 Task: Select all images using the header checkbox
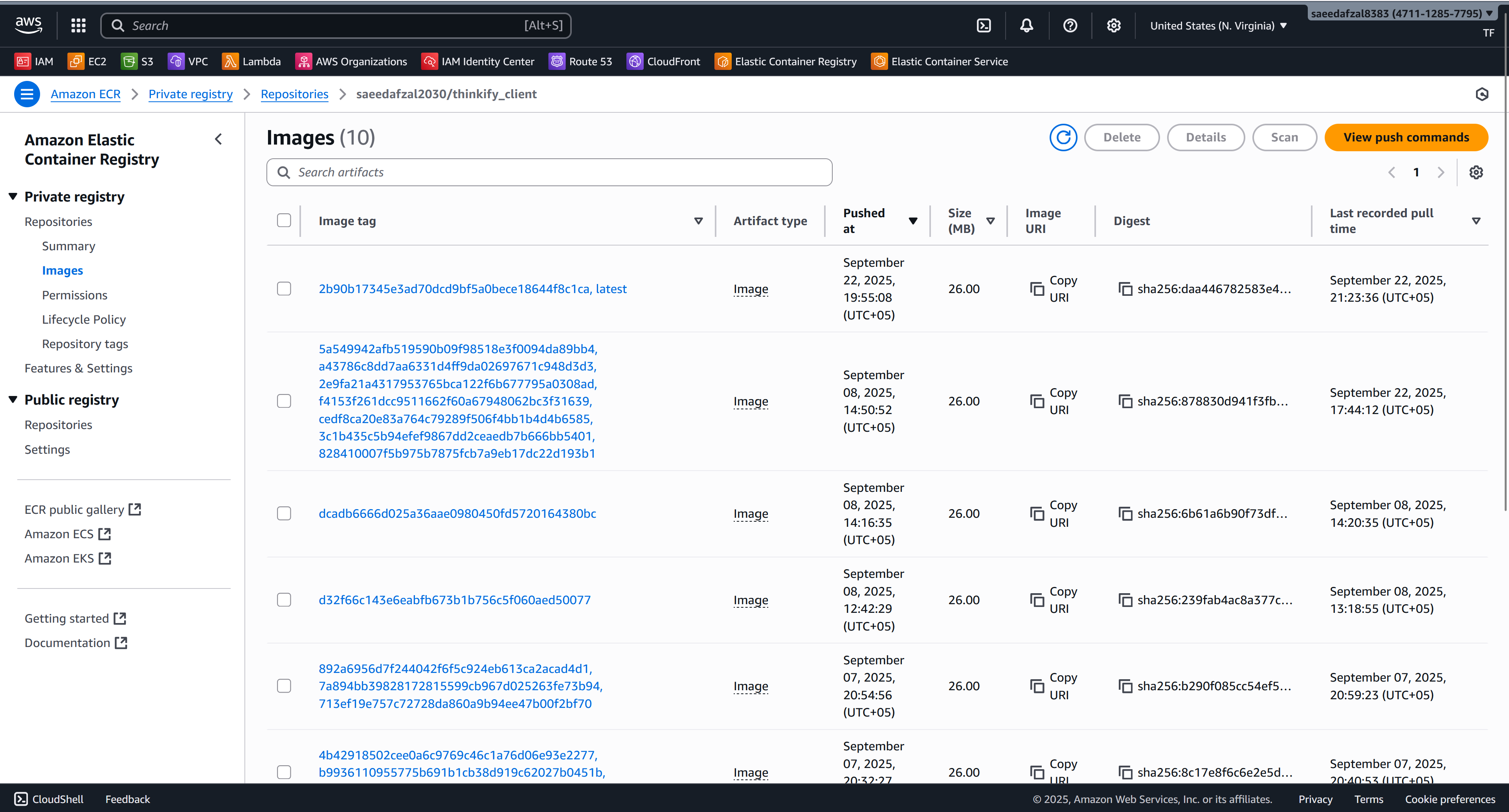pyautogui.click(x=283, y=220)
